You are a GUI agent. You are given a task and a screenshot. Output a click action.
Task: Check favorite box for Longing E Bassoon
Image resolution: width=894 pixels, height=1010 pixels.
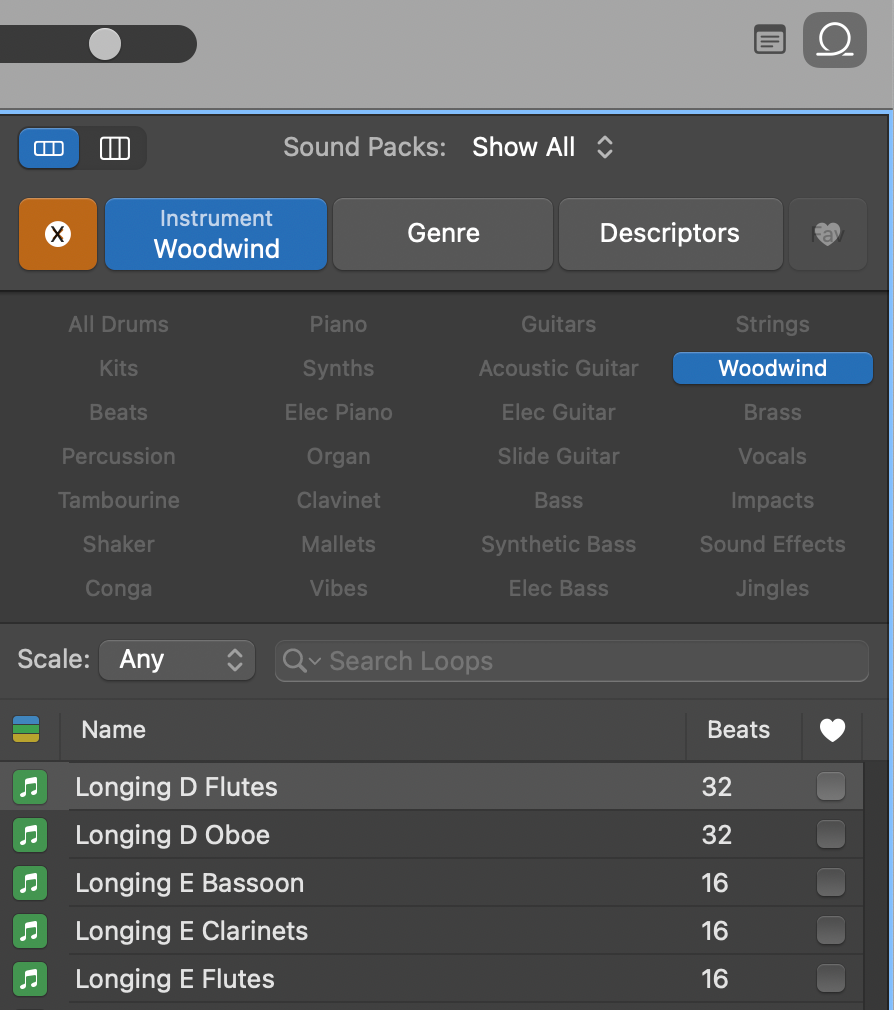pyautogui.click(x=830, y=883)
